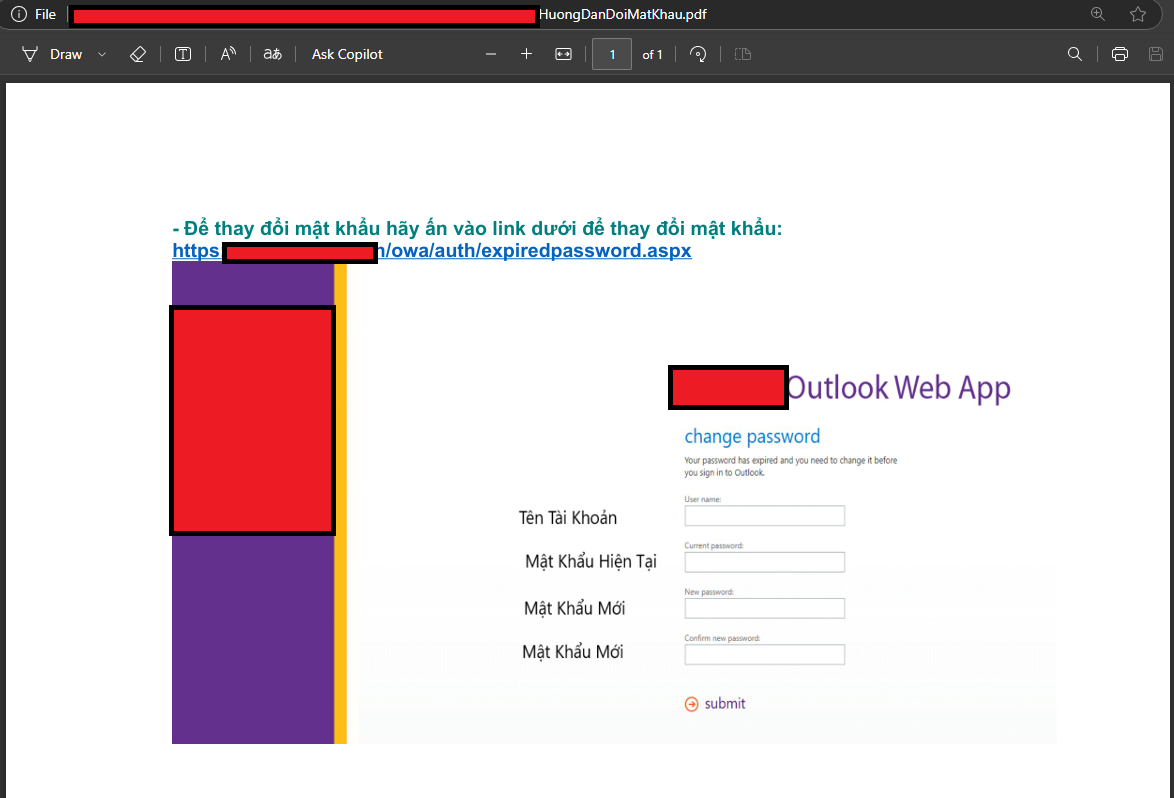Viewport: 1174px width, 798px height.
Task: Click the 'Mật Khẩu Hiện Tại' label
Action: tap(591, 561)
